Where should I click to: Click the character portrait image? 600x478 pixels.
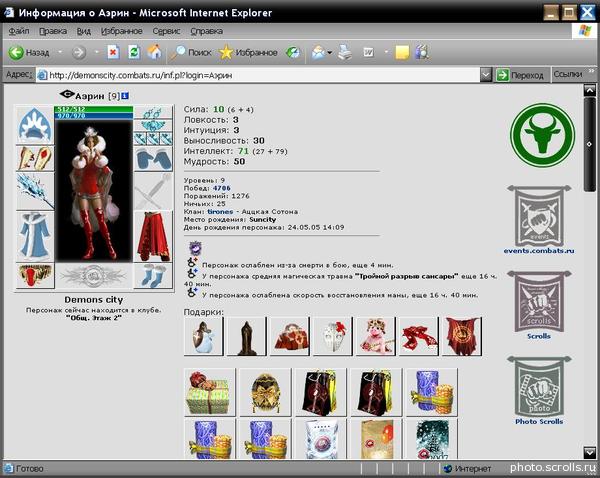94,191
